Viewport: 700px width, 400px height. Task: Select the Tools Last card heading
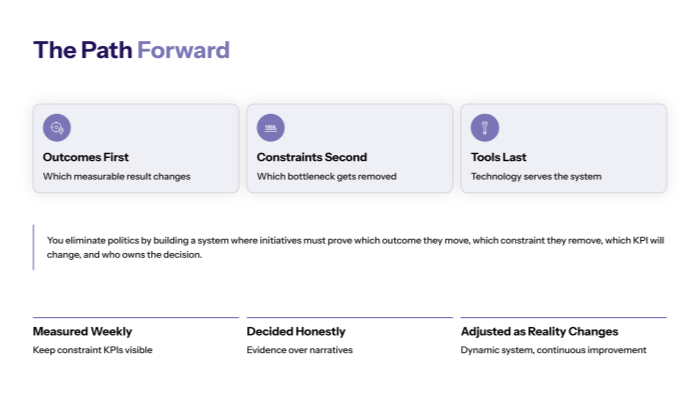499,157
